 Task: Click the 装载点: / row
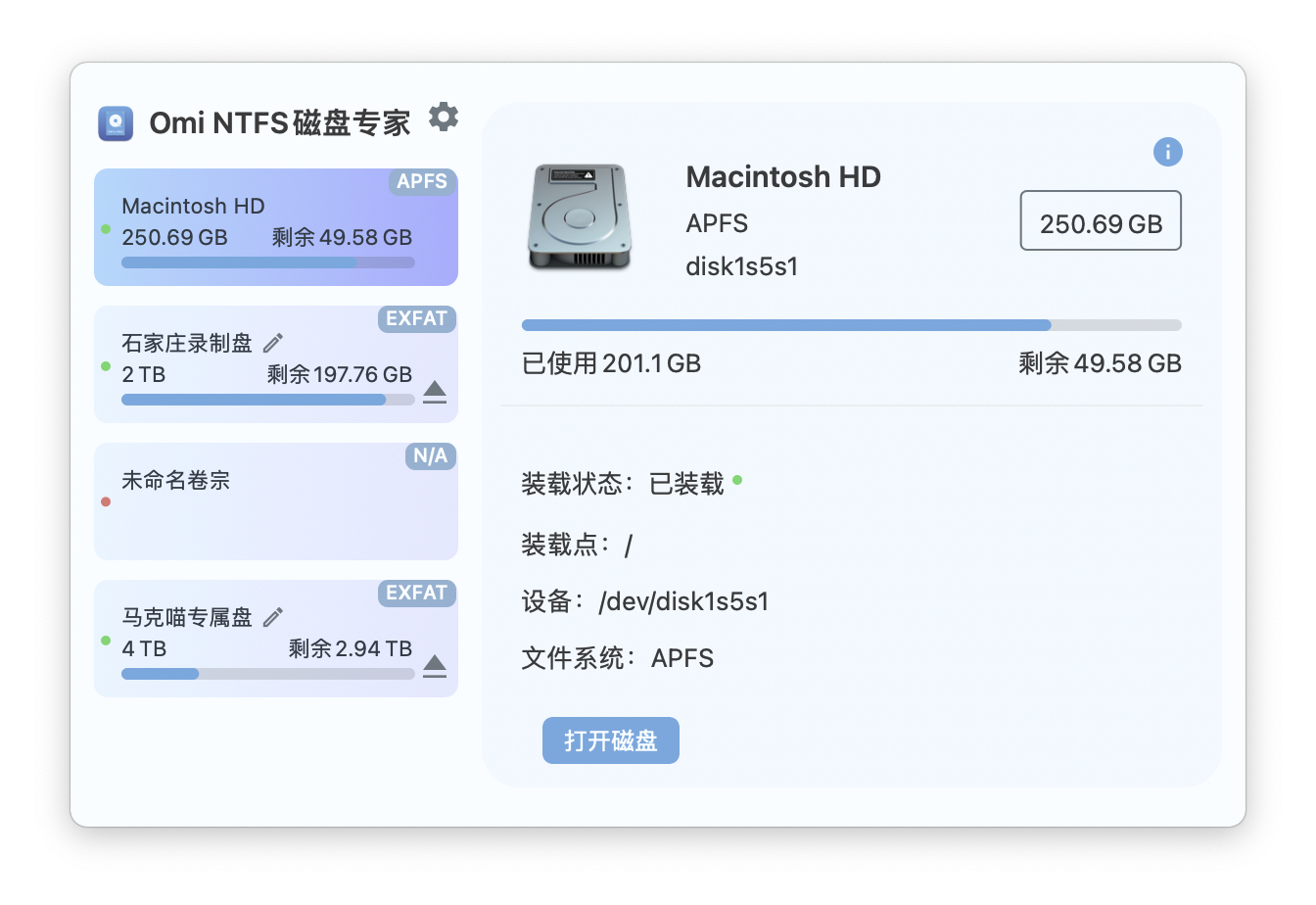tap(577, 545)
